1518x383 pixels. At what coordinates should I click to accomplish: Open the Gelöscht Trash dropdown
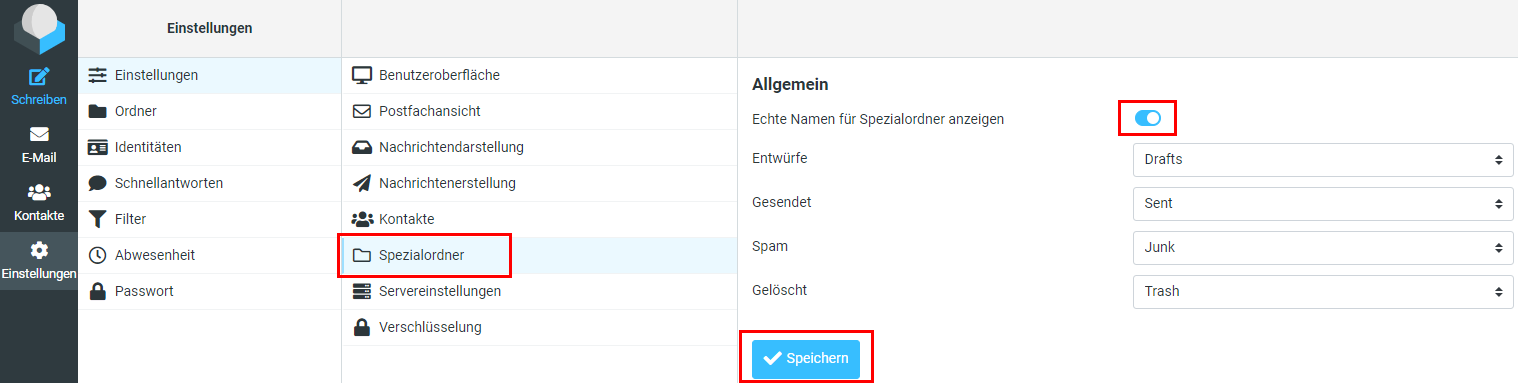point(1323,291)
